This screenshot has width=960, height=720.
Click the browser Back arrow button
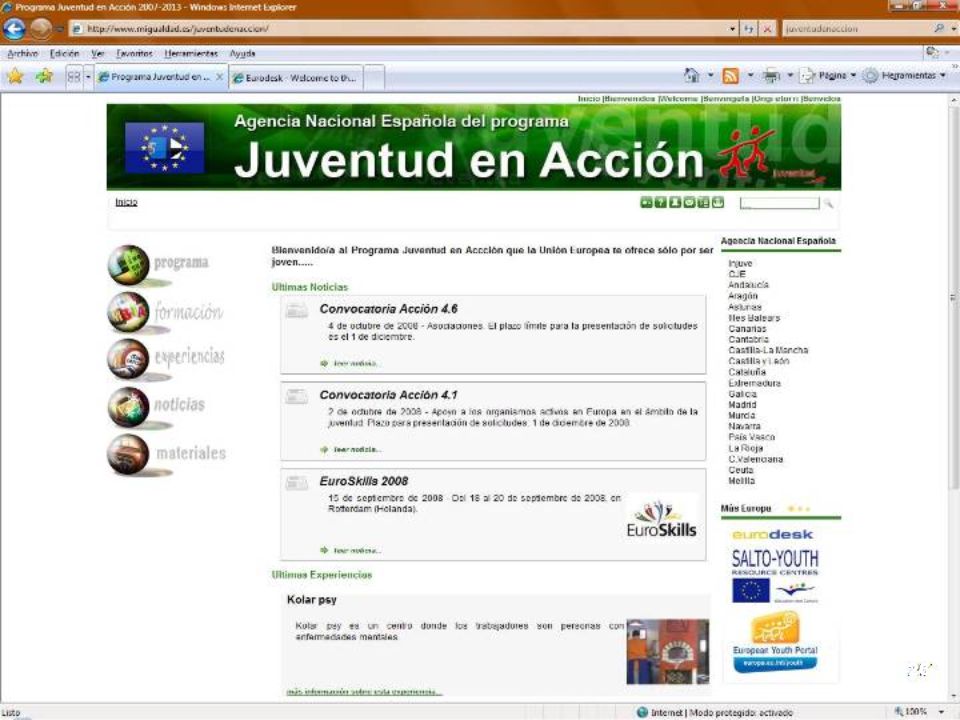[x=14, y=29]
